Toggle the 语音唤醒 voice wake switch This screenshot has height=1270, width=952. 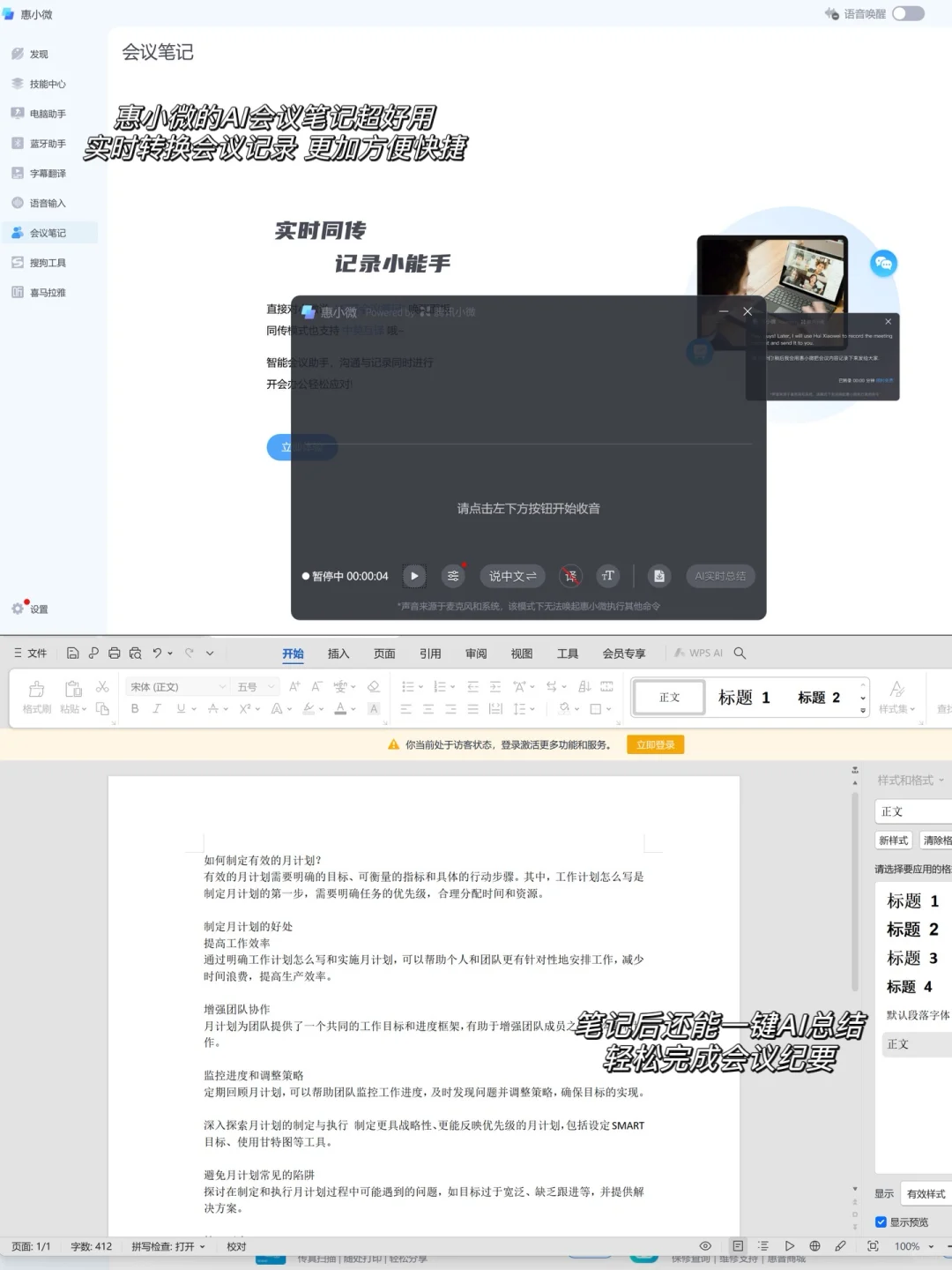[x=908, y=13]
